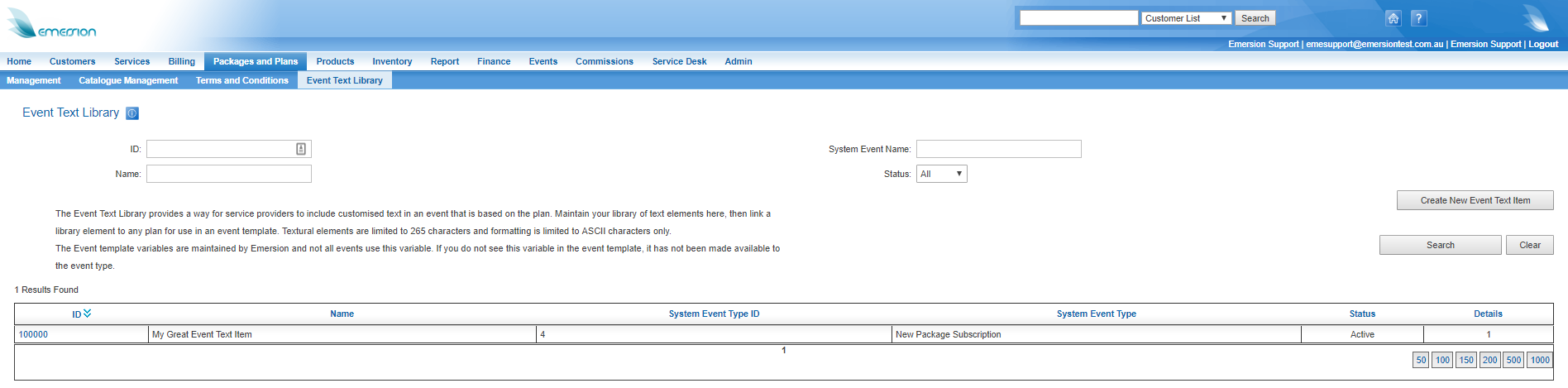Viewport: 1568px width, 388px height.
Task: Click the header Search button
Action: [1255, 18]
